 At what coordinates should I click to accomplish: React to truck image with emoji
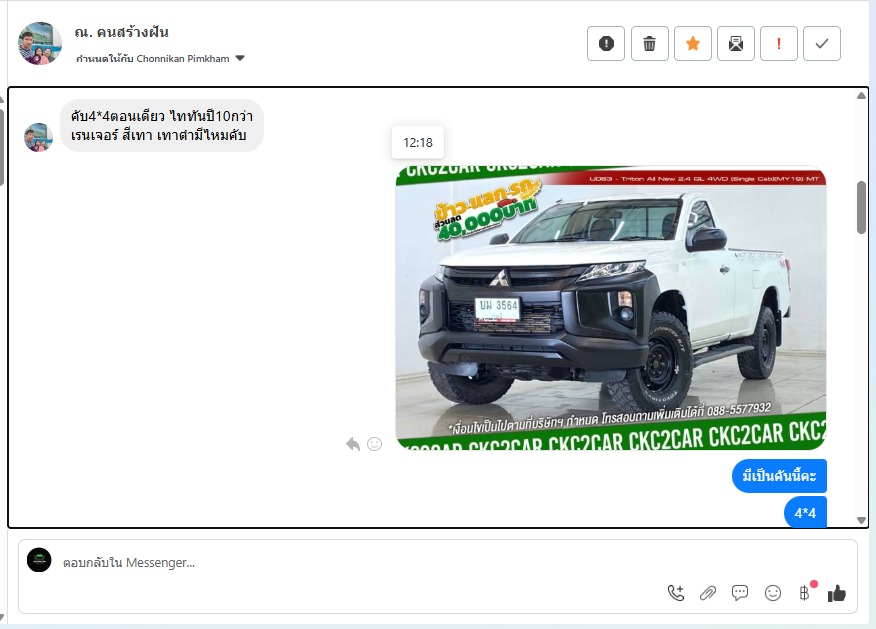(x=374, y=444)
